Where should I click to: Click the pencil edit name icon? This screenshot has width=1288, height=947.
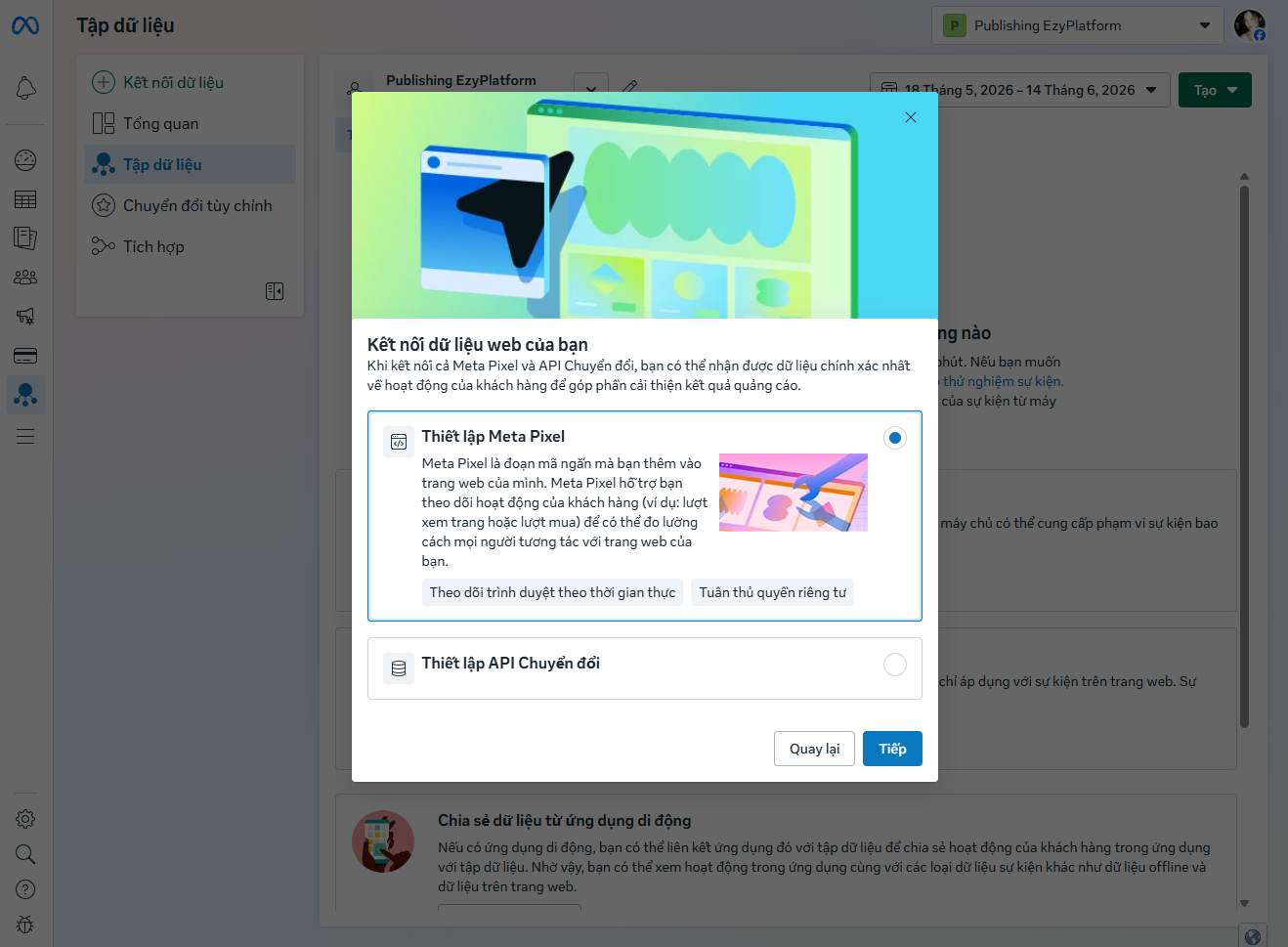630,87
